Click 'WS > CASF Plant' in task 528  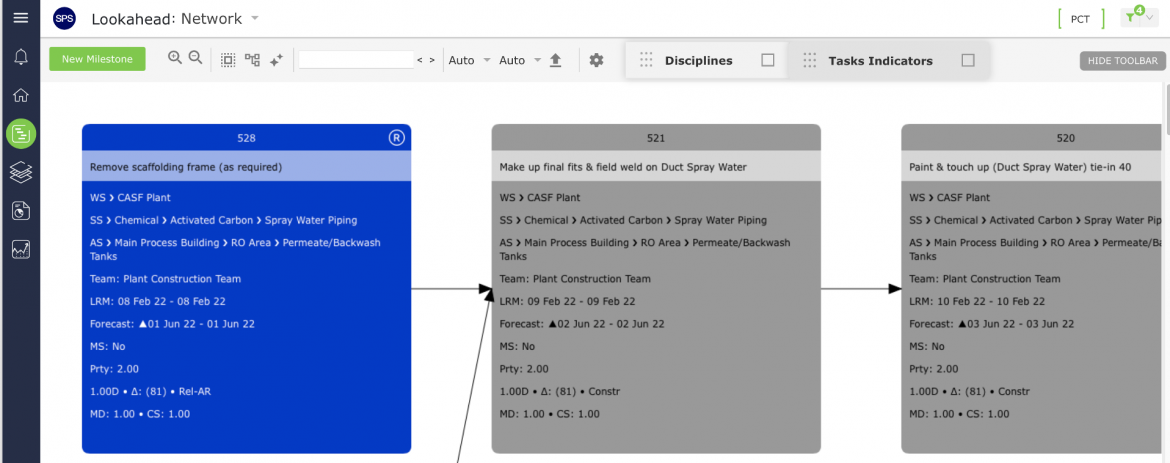130,198
